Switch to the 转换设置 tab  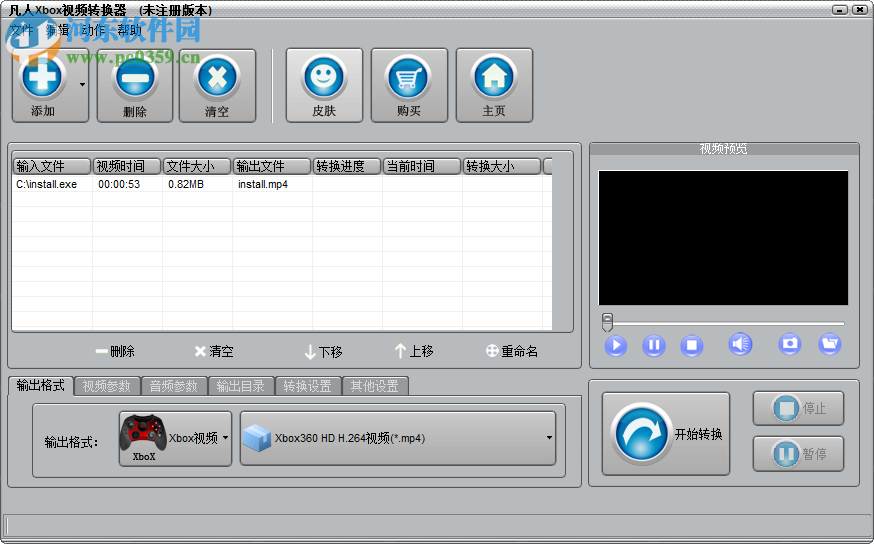point(308,386)
